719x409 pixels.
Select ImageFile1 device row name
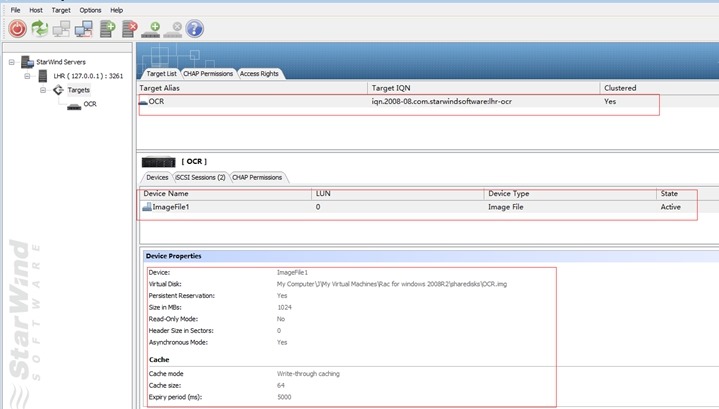pos(171,207)
